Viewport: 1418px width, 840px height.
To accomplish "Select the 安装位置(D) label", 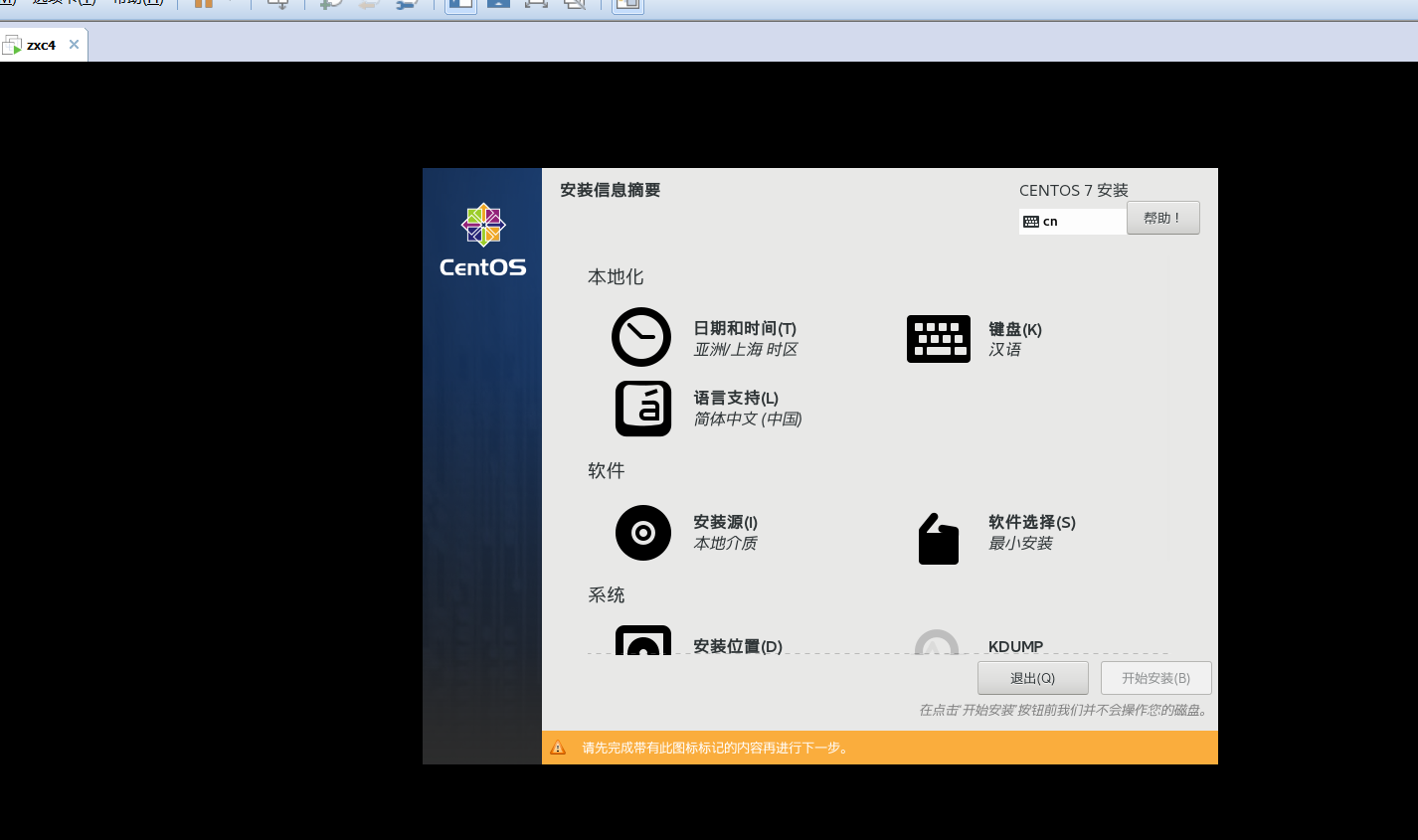I will [738, 646].
